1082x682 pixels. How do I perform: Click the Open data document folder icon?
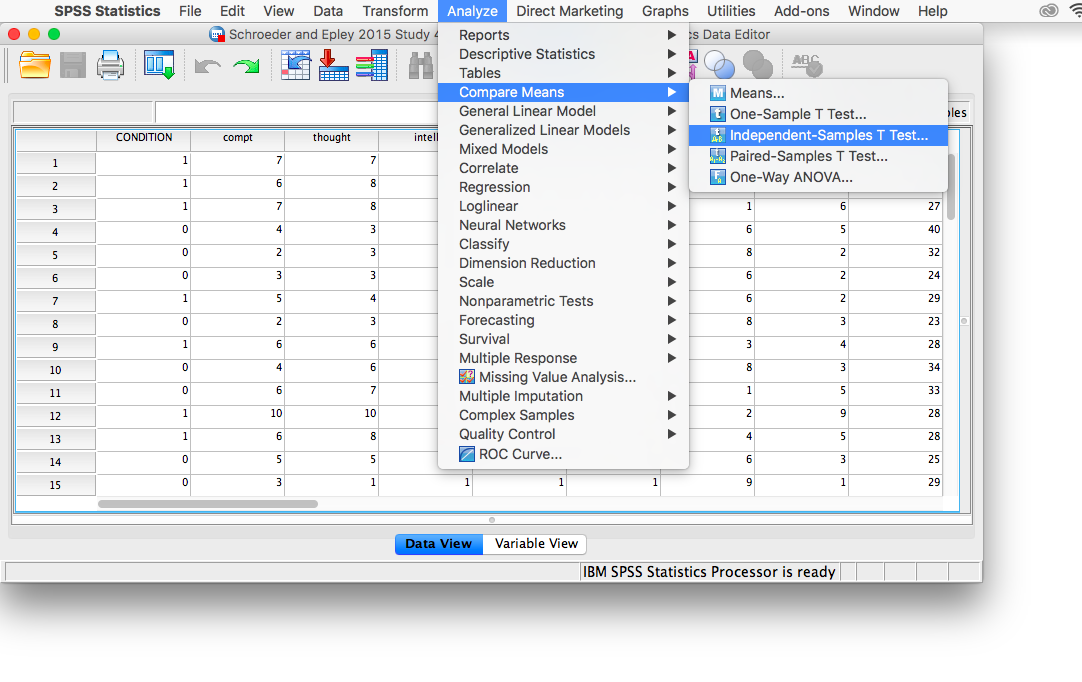[35, 66]
